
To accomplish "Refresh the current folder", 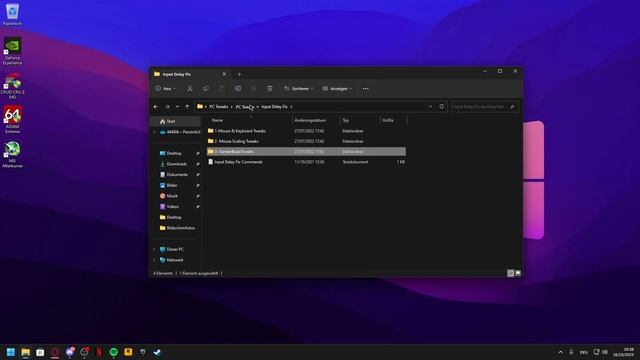I will click(x=442, y=107).
